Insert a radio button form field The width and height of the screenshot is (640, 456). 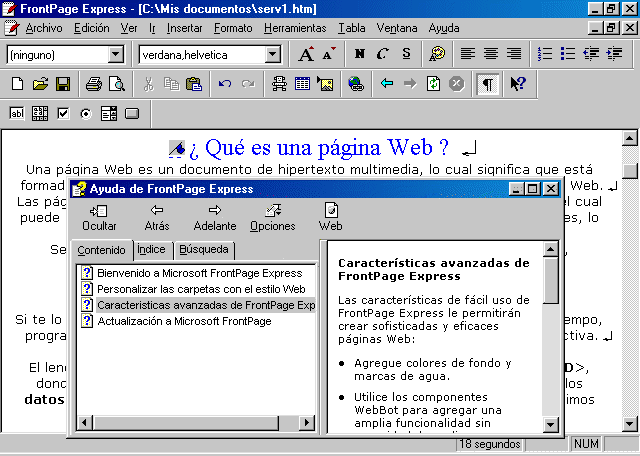click(86, 113)
